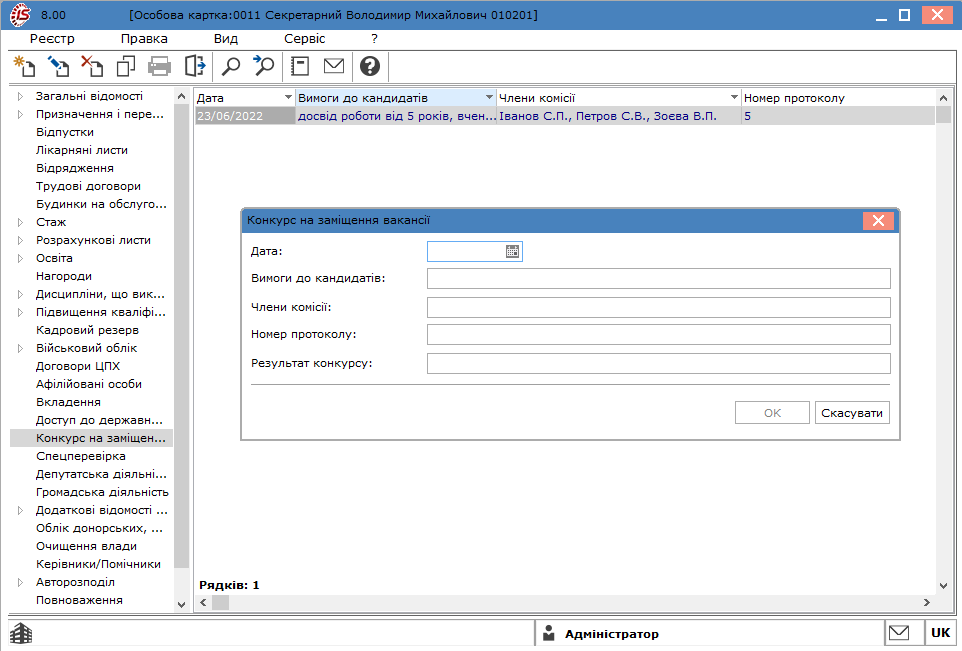Click the Find next magnifier icon

[264, 66]
